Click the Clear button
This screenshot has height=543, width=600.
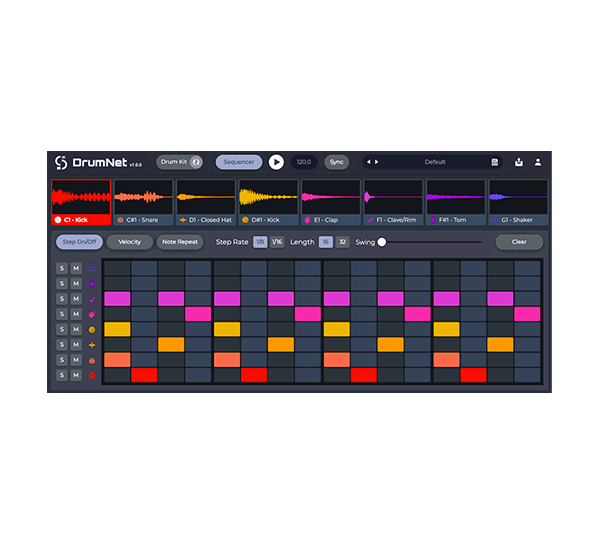click(x=519, y=242)
